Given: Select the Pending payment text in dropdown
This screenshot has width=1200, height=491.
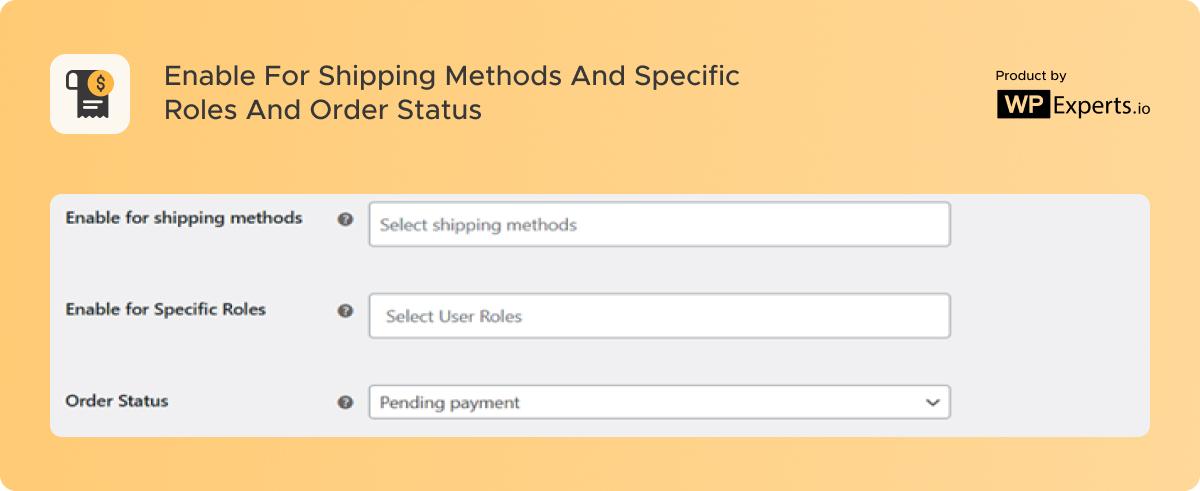Looking at the screenshot, I should pyautogui.click(x=450, y=403).
